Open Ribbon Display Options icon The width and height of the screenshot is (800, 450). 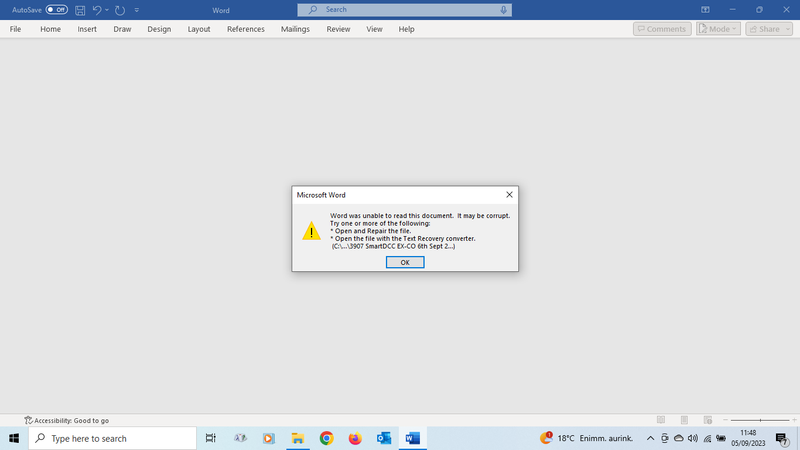(705, 10)
